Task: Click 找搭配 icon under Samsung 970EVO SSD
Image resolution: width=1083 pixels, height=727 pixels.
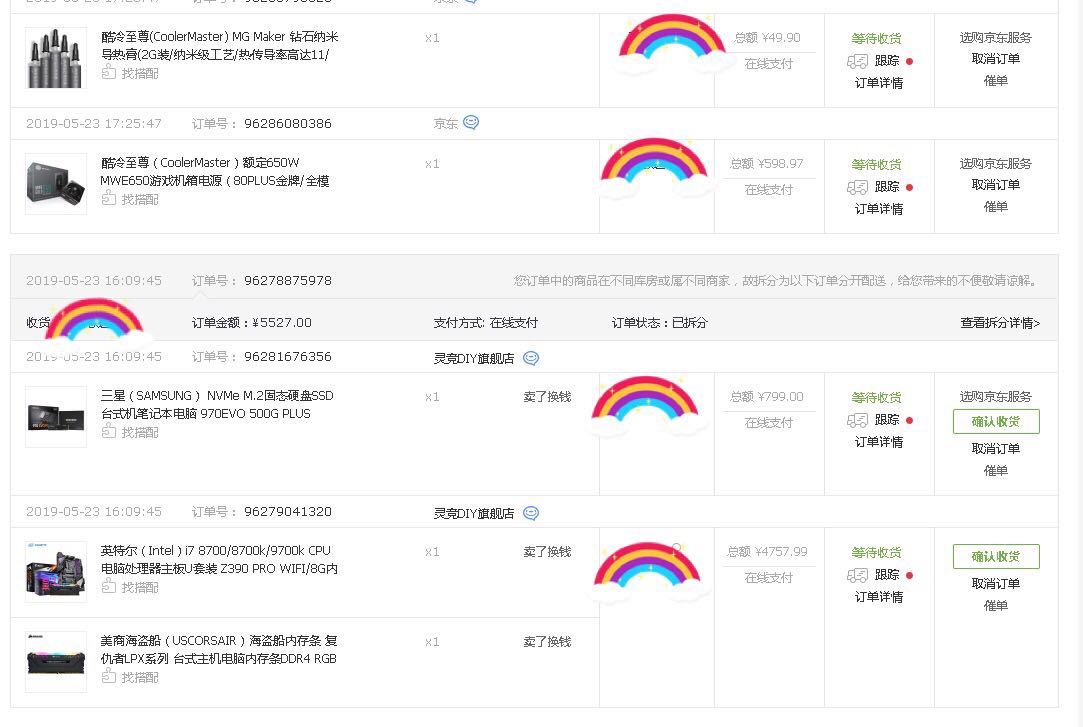Action: 108,432
